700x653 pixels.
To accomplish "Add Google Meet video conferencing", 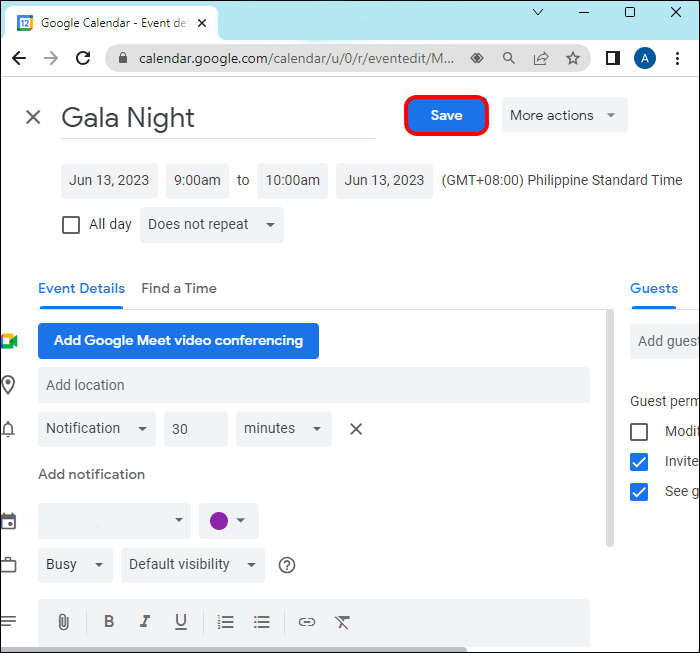I will click(178, 341).
